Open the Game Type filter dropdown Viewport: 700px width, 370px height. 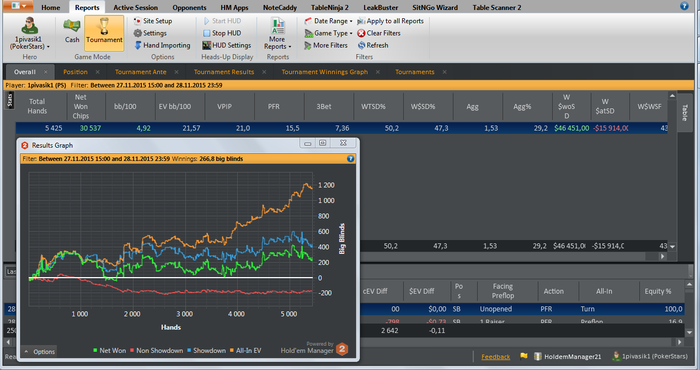(328, 33)
